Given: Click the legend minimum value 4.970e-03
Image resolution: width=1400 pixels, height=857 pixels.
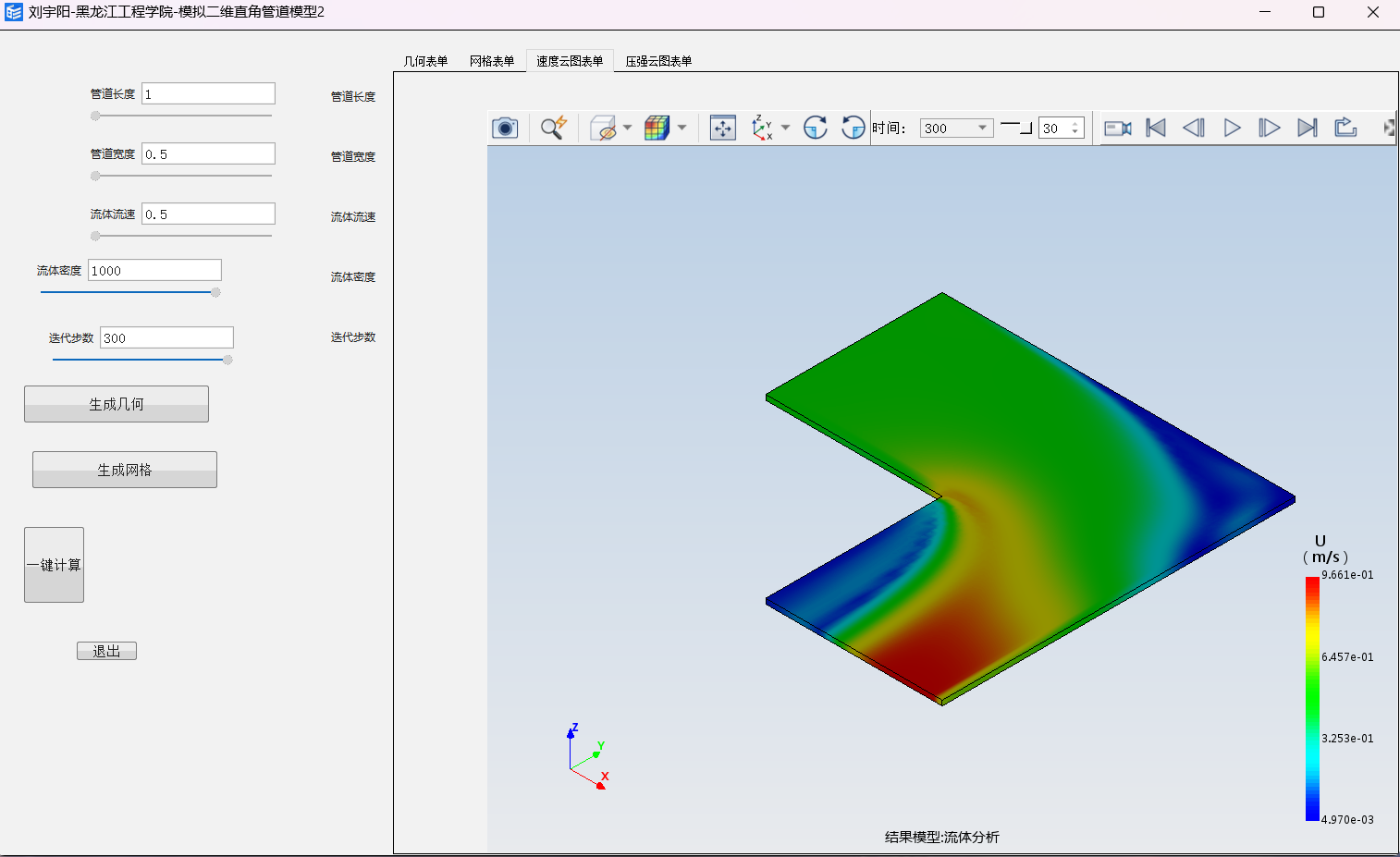Looking at the screenshot, I should pos(1347,820).
